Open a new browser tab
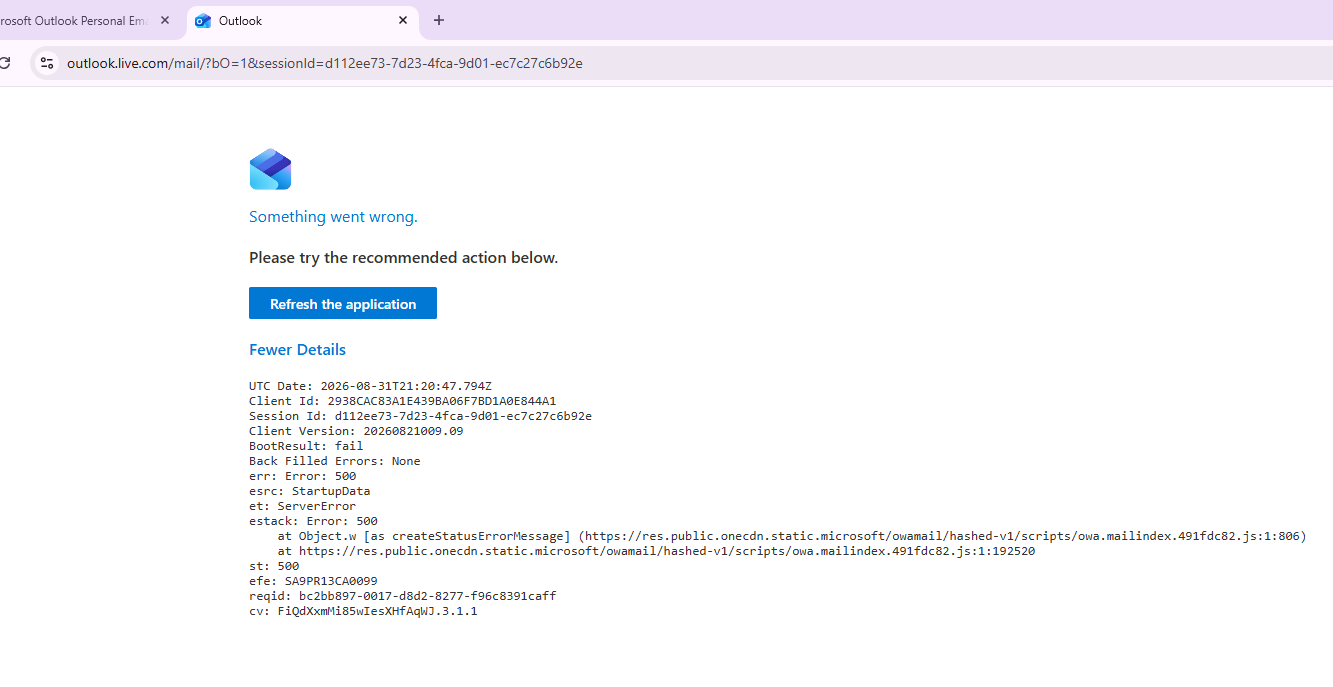 tap(439, 20)
